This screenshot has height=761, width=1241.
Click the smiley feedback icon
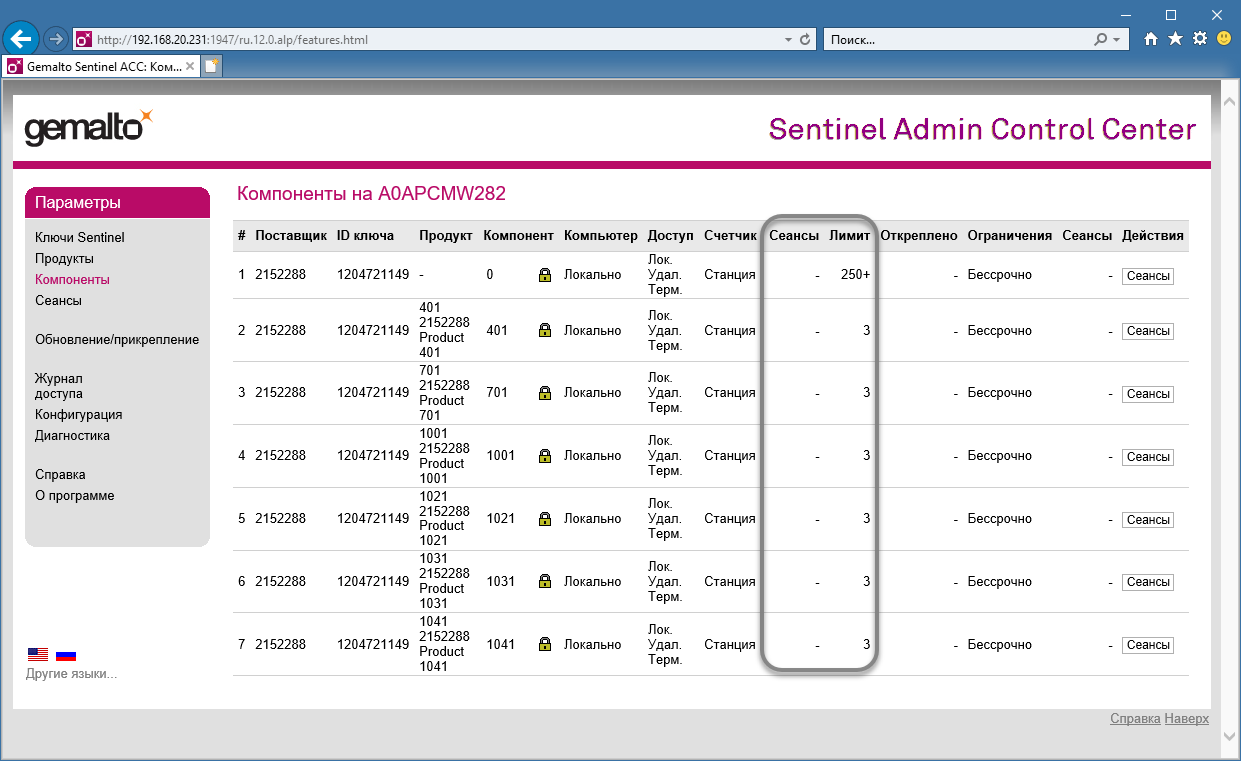tap(1223, 39)
